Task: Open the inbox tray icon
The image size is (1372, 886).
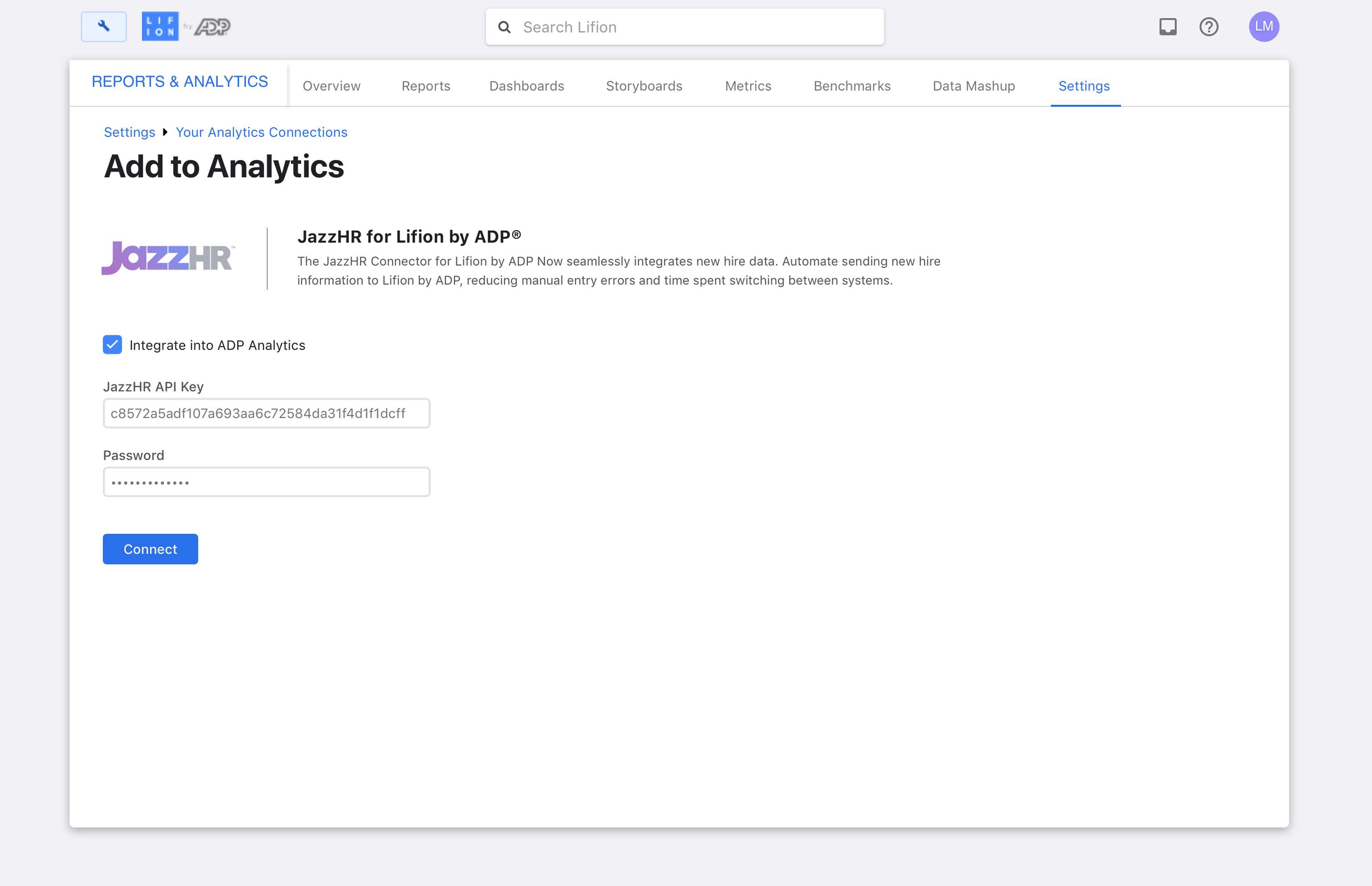Action: 1167,26
